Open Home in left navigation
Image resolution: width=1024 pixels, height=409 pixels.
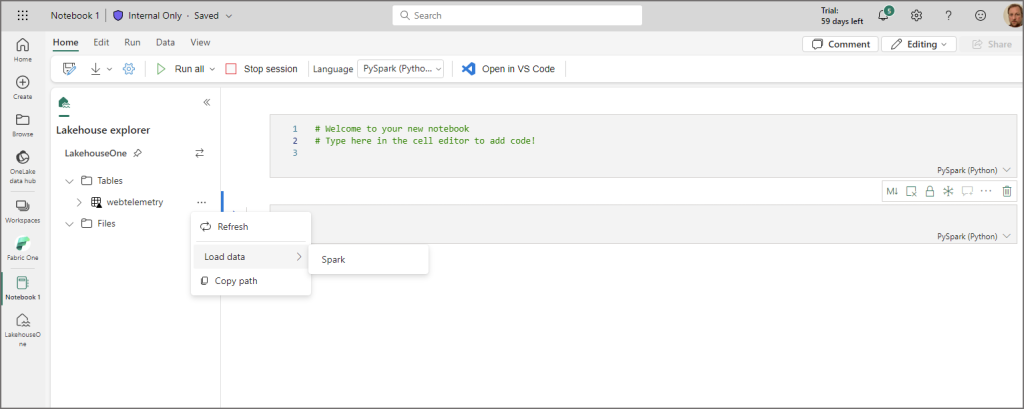click(x=22, y=50)
